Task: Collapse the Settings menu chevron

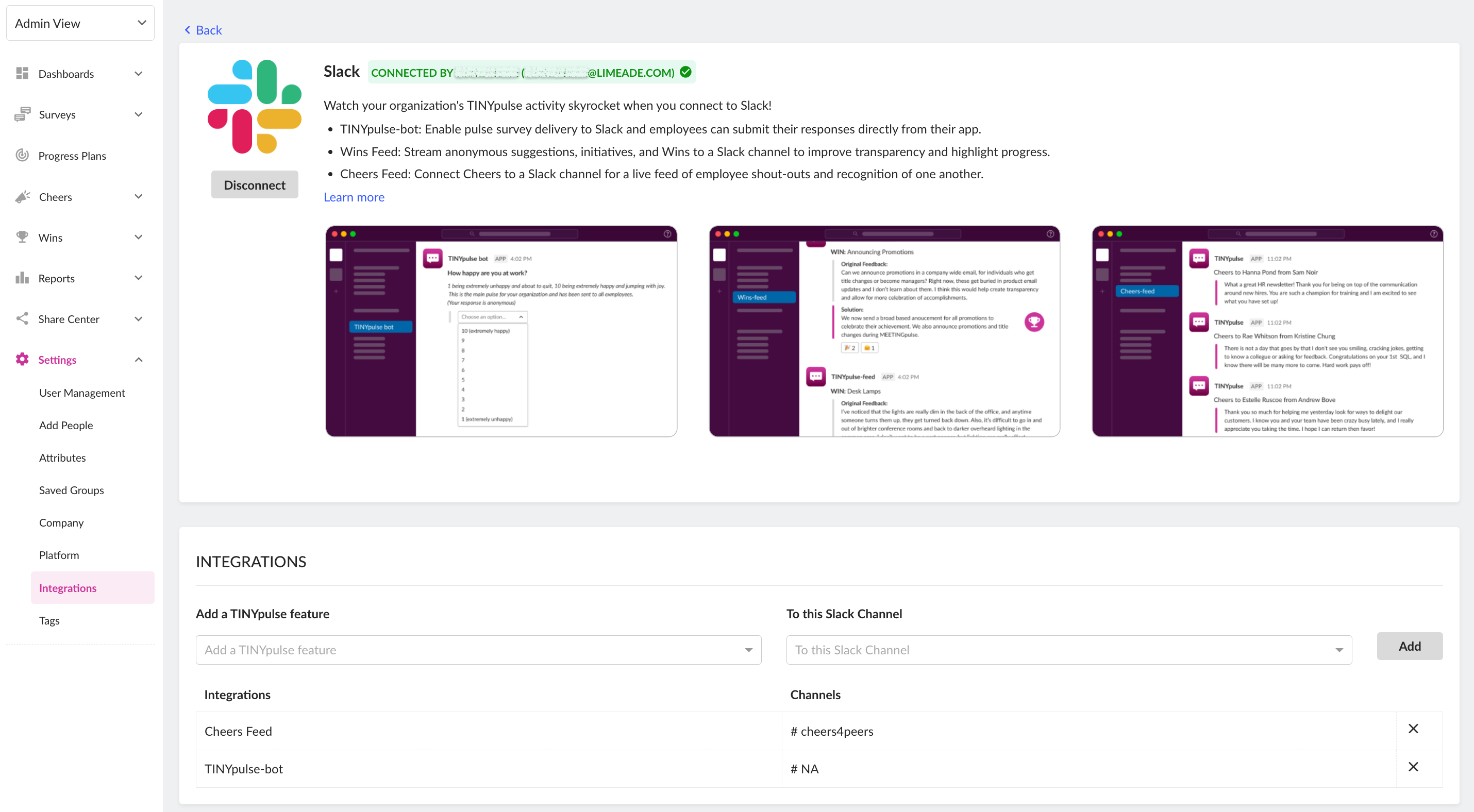Action: pos(139,360)
